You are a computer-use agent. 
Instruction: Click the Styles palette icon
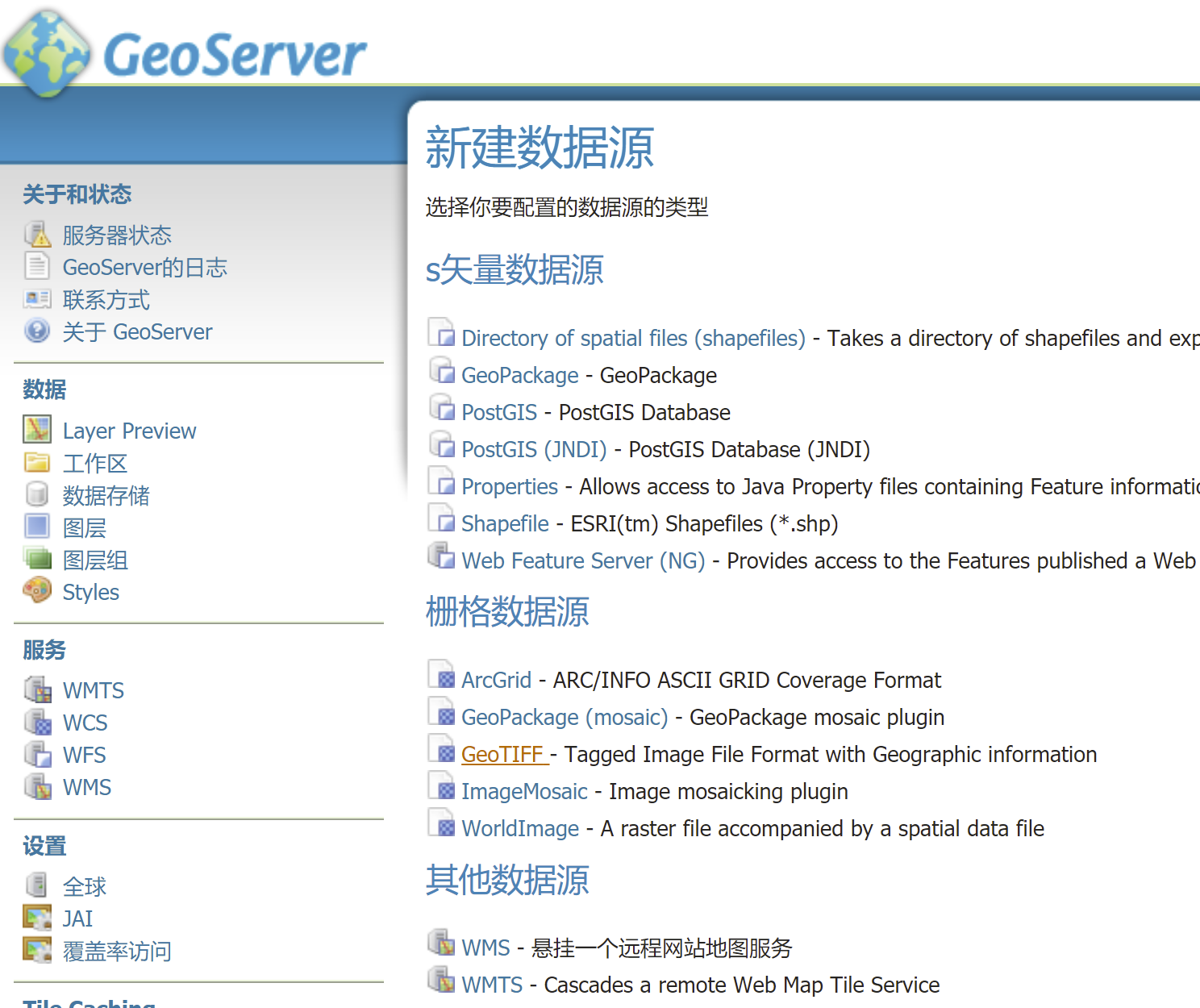pyautogui.click(x=37, y=591)
